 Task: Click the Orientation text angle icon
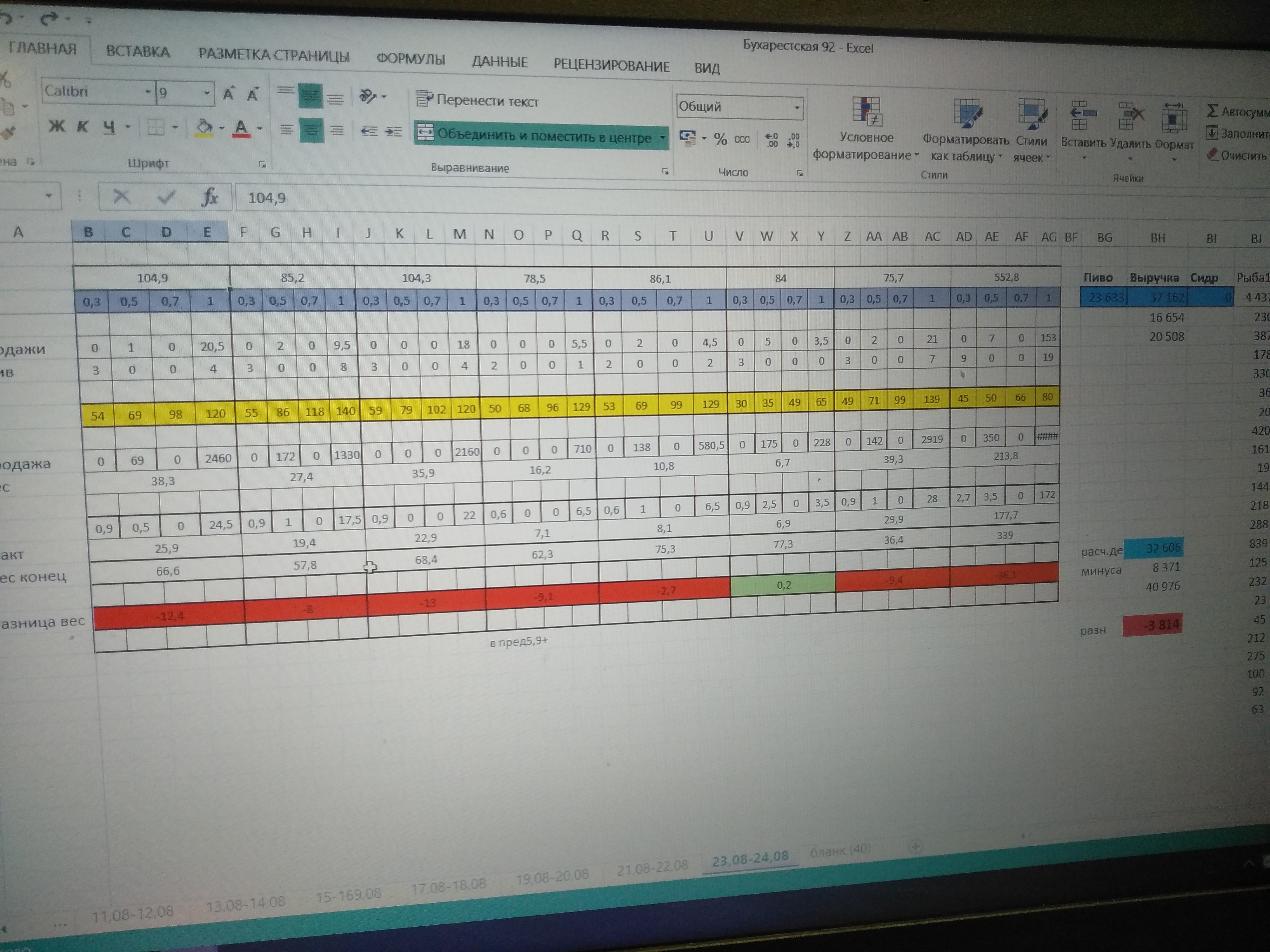click(x=367, y=96)
